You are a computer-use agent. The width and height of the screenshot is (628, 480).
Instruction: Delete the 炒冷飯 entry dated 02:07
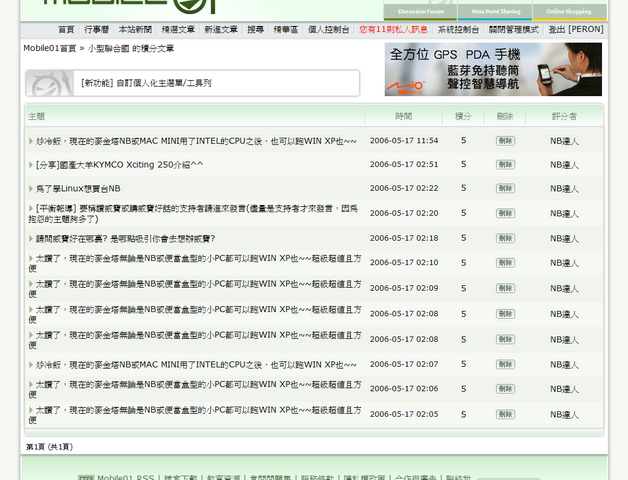pos(505,365)
